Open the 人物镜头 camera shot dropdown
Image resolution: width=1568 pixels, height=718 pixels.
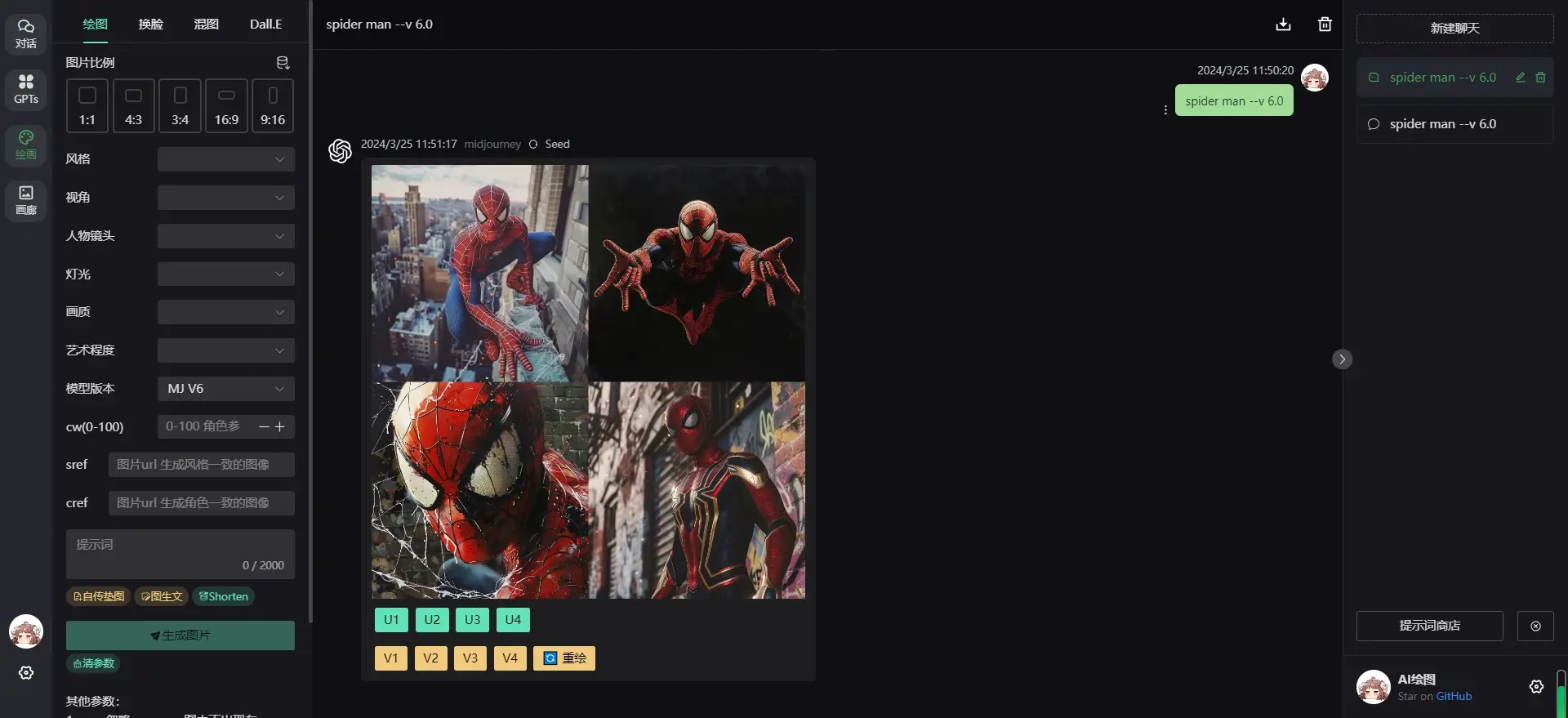(226, 236)
